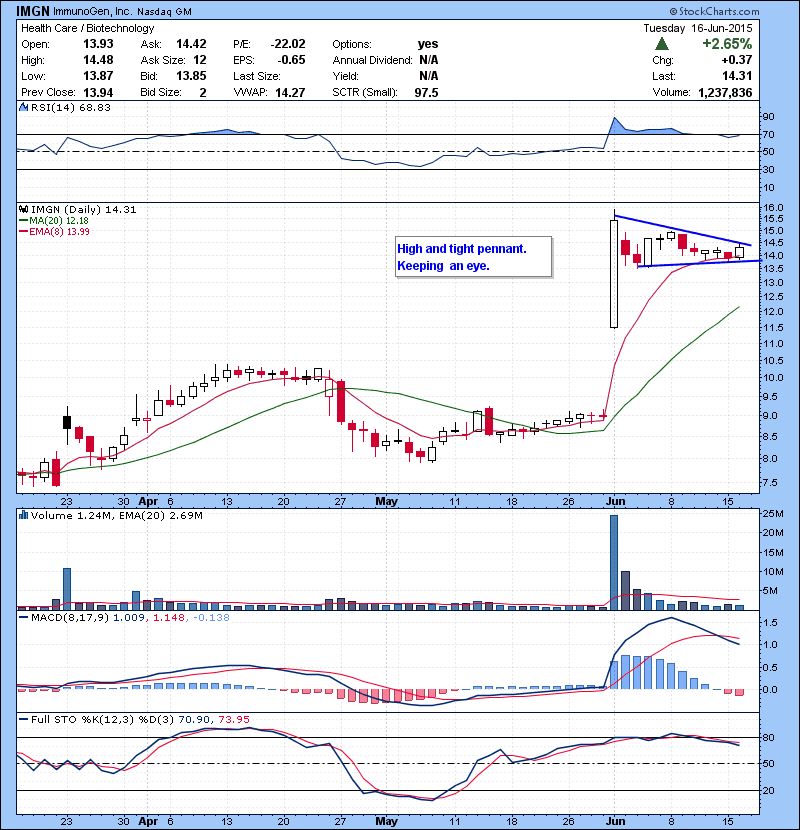
Task: Click the Ask Size value 12
Action: point(200,60)
